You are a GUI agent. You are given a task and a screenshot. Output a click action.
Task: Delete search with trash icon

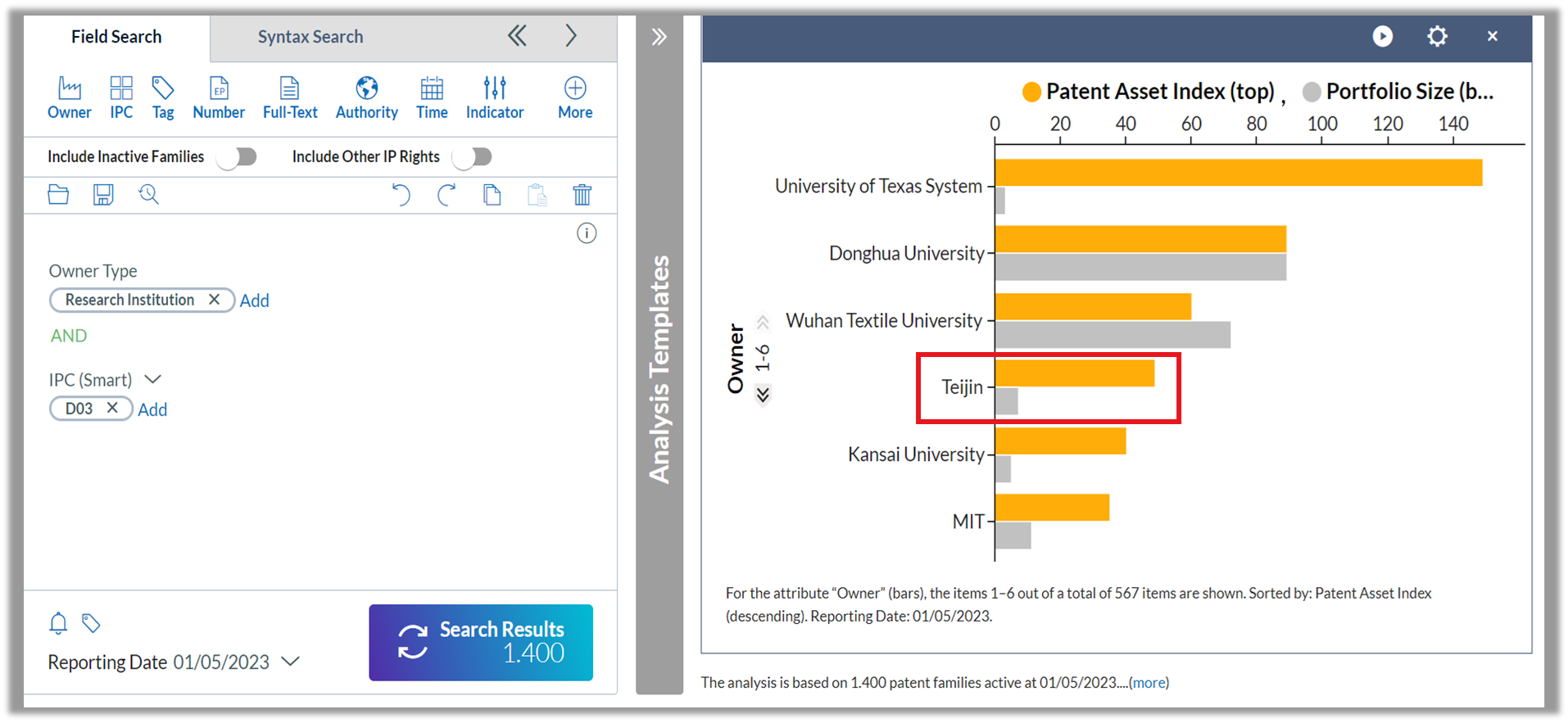pos(582,195)
